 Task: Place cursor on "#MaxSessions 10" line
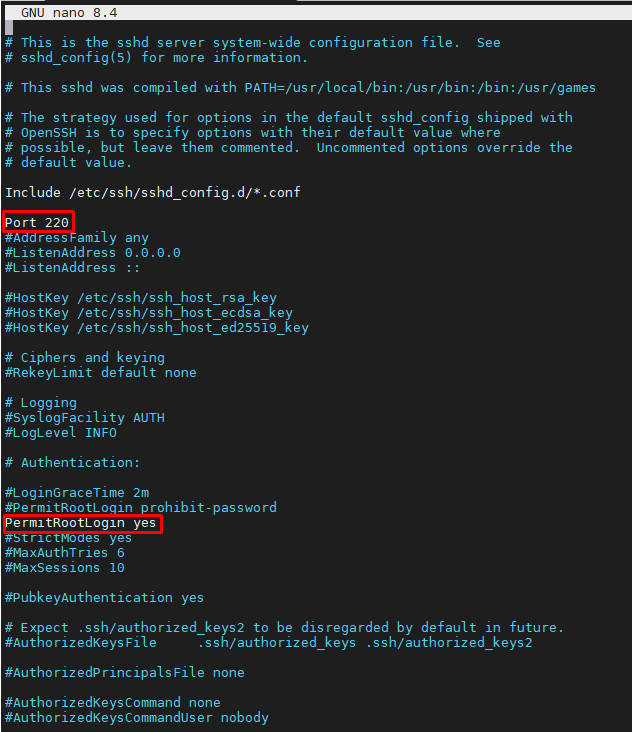coord(65,567)
